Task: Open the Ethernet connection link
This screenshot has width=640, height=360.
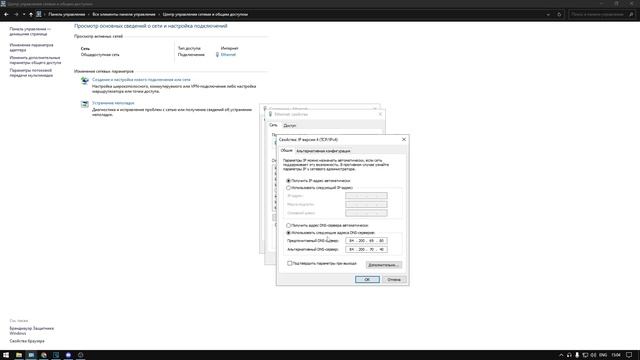Action: (x=228, y=54)
